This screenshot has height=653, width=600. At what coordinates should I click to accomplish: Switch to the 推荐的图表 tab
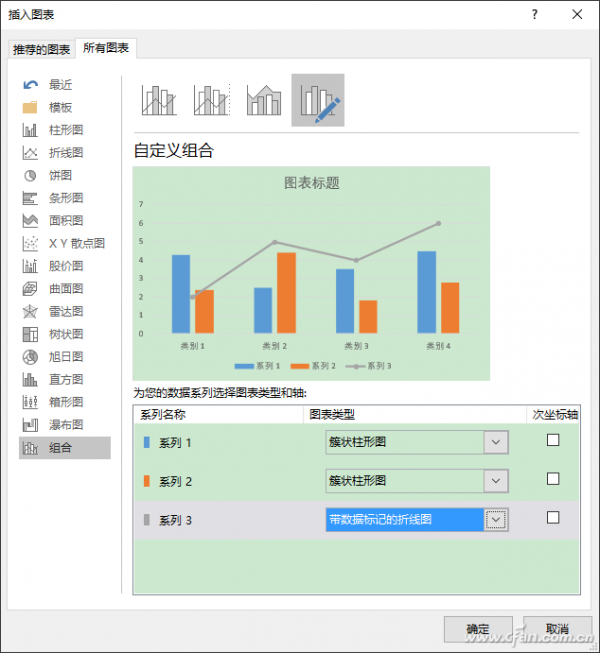pos(41,50)
